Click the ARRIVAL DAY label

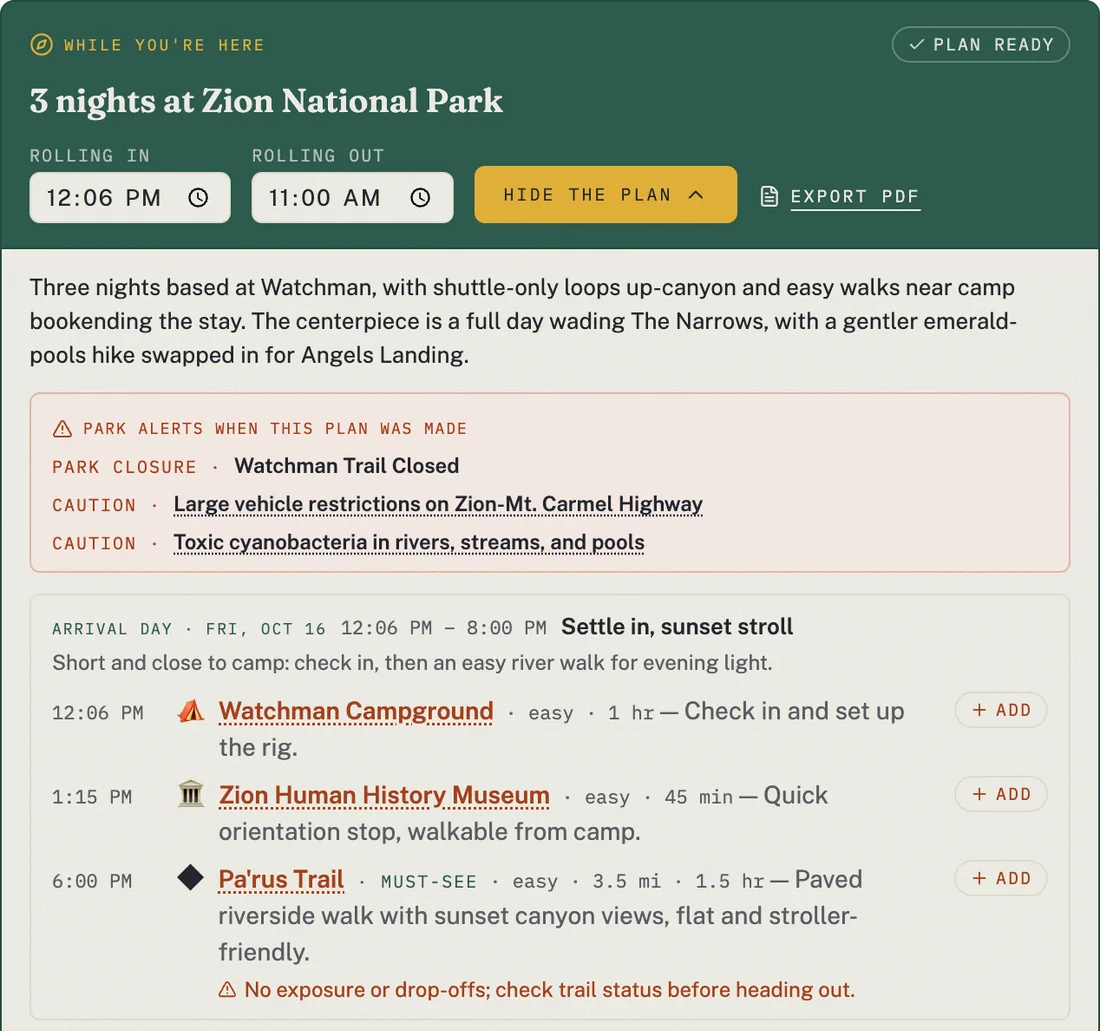coord(112,629)
